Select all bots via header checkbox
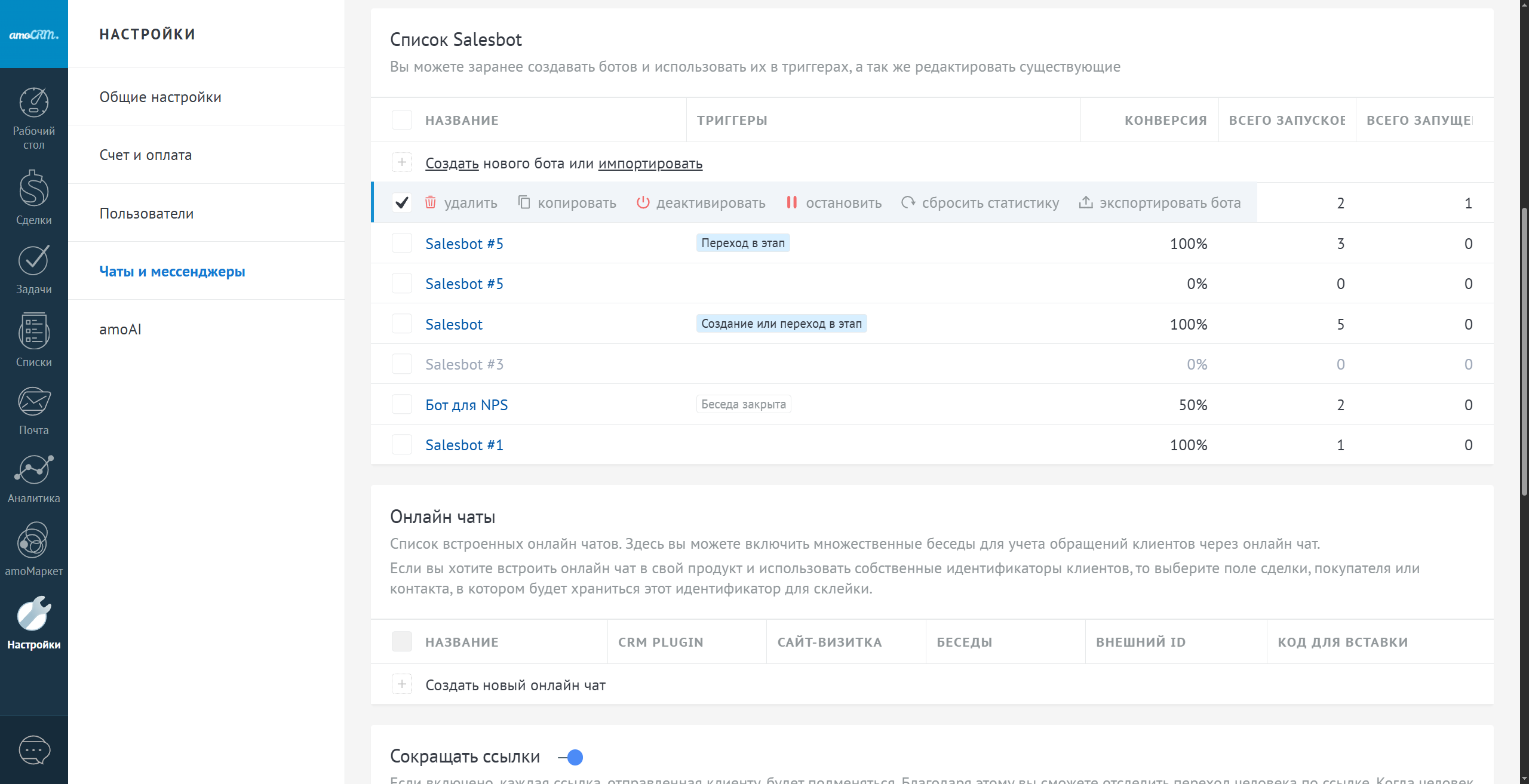 (402, 120)
